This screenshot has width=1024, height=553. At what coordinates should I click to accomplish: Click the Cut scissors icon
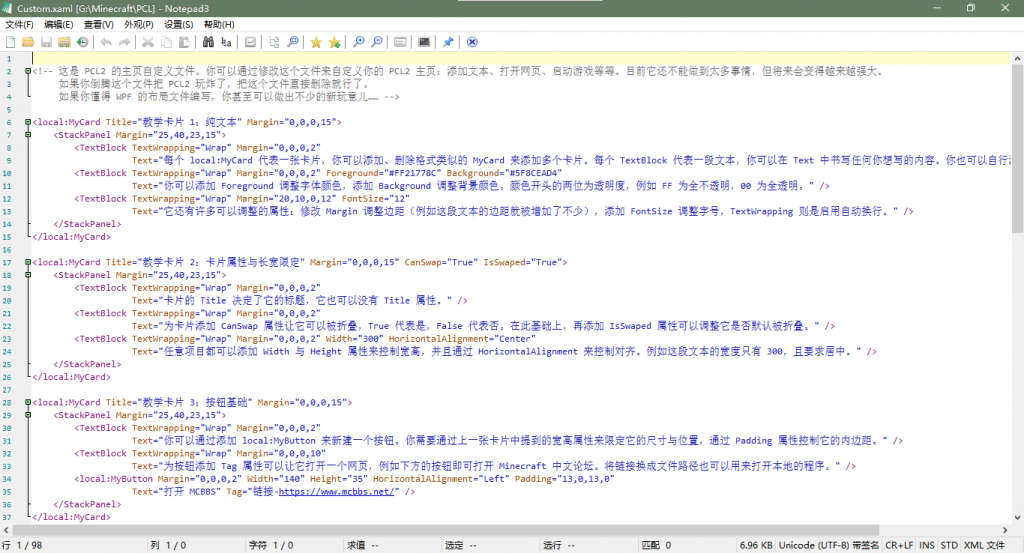coord(148,42)
